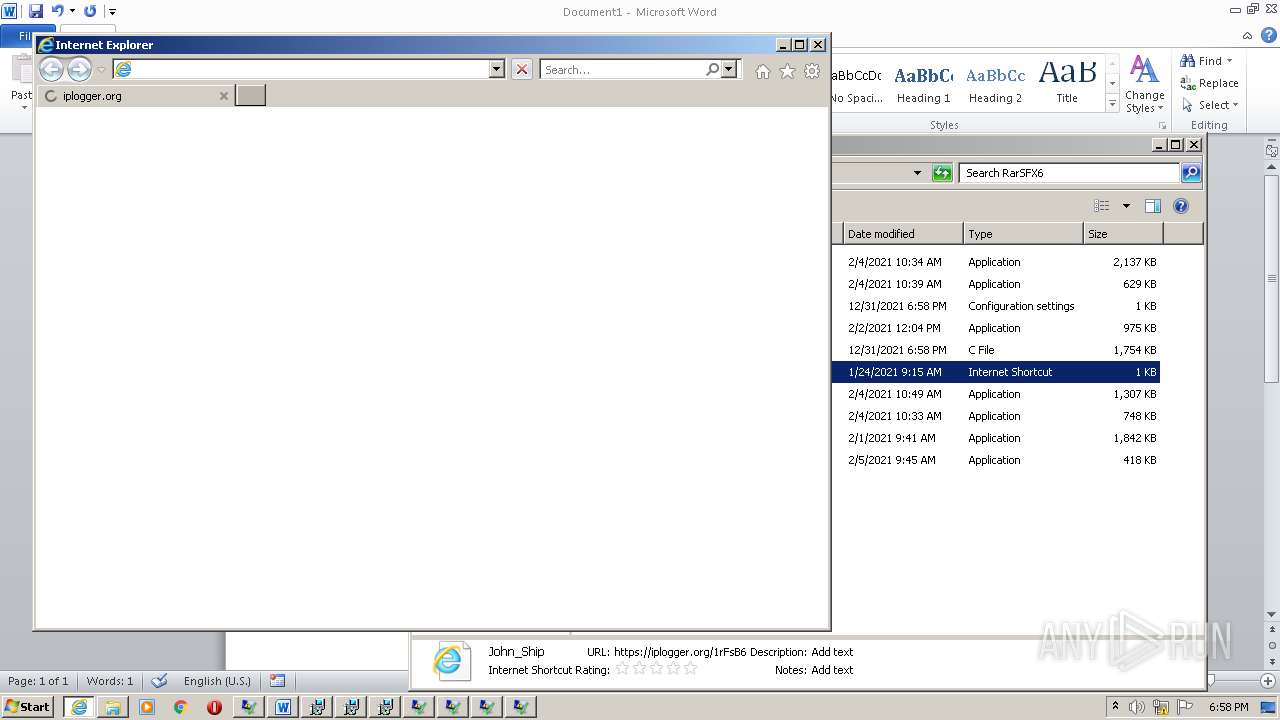Apply the Title style
1280x720 pixels.
click(1067, 85)
